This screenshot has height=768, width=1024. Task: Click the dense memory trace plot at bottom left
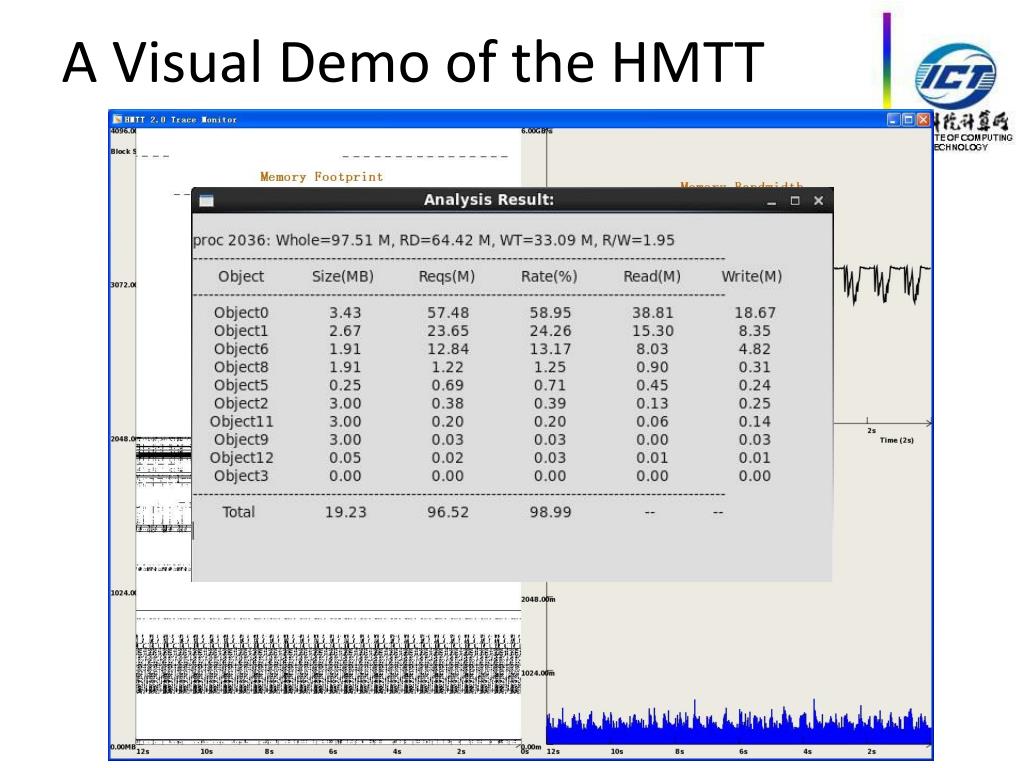[328, 662]
